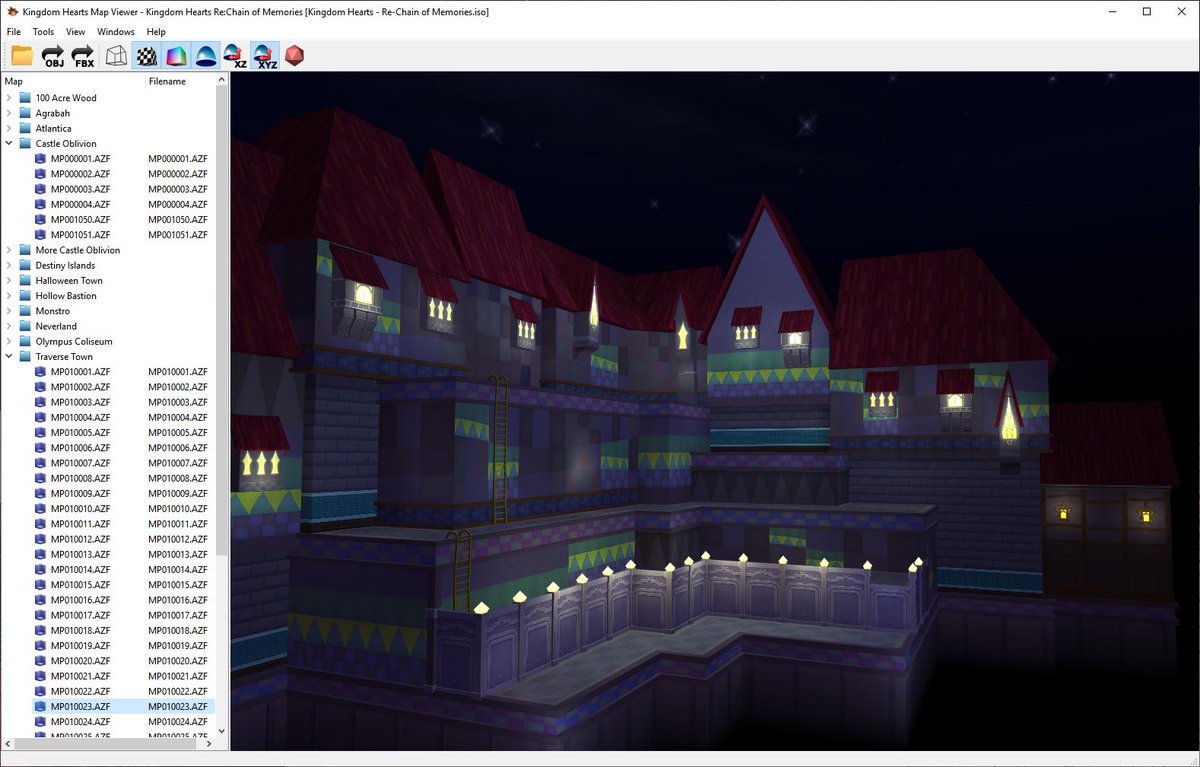Viewport: 1200px width, 767px height.
Task: Click the Agrabah folder icon
Action: pos(25,113)
